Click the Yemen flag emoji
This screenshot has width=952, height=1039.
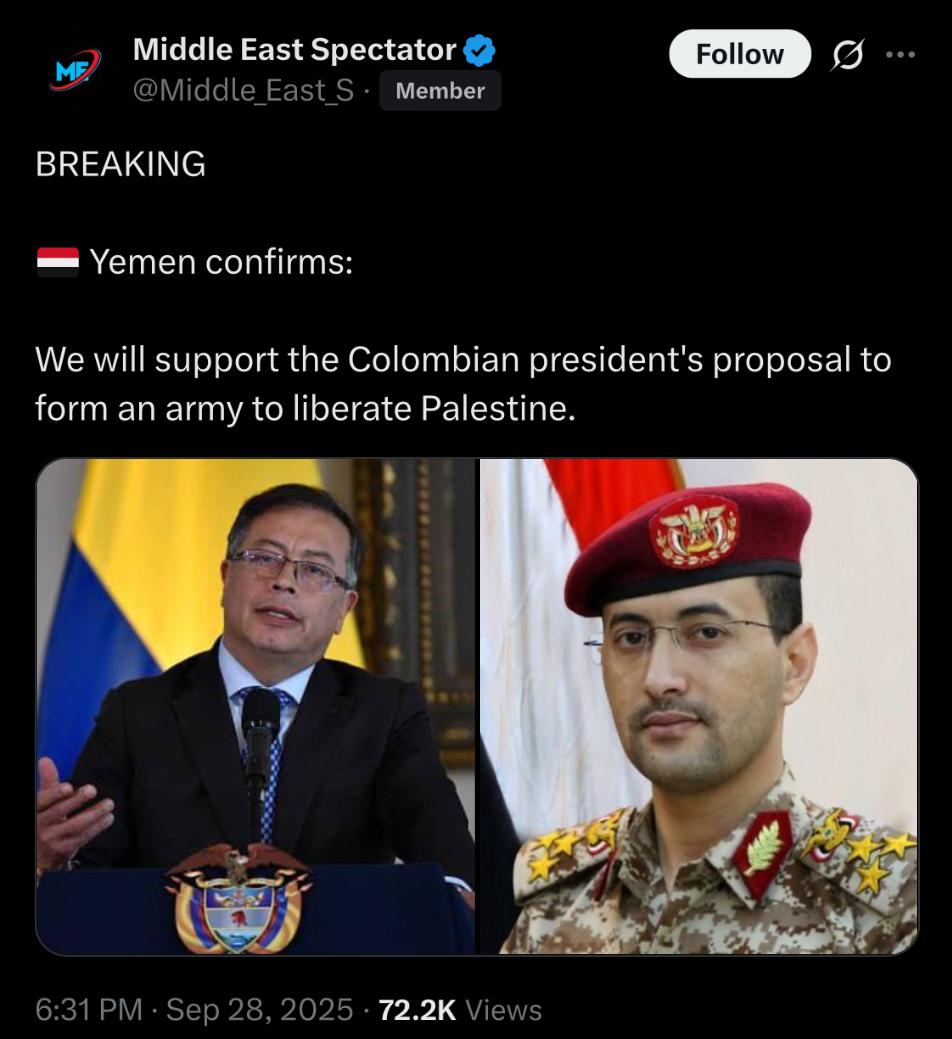click(58, 261)
